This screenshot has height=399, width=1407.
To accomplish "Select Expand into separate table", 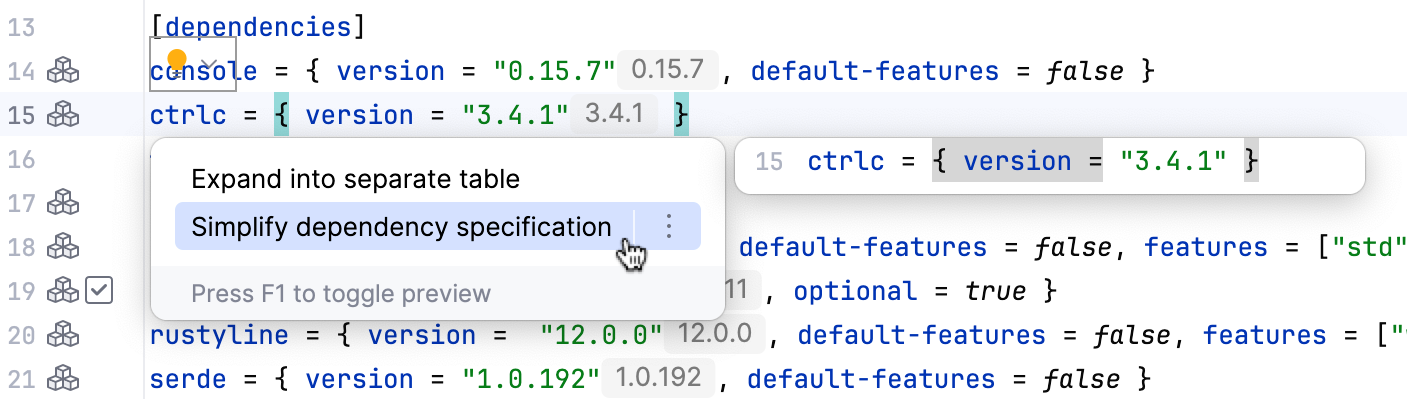I will coord(356,179).
